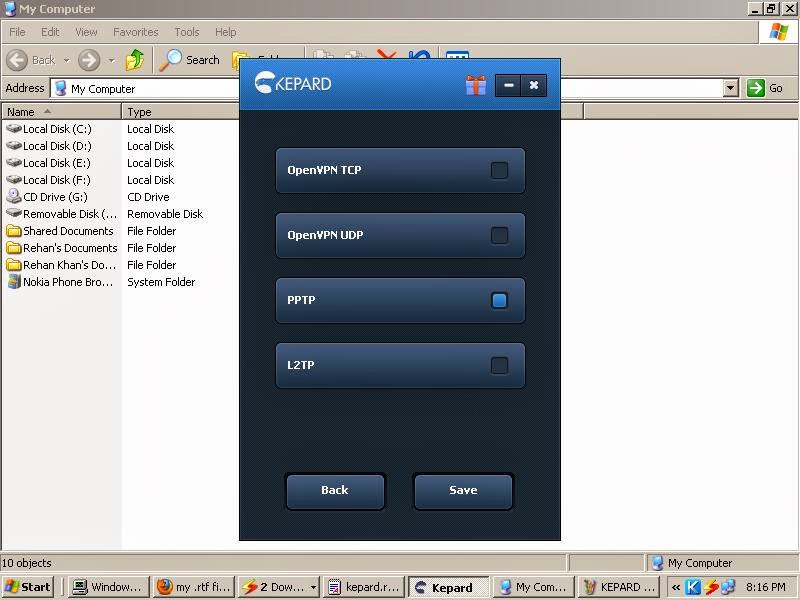The width and height of the screenshot is (800, 600).
Task: Sort by the Type column header
Action: [x=181, y=112]
